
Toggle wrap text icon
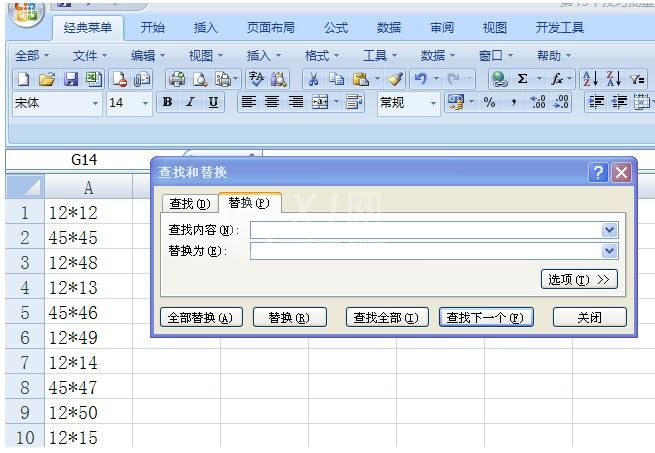[354, 102]
